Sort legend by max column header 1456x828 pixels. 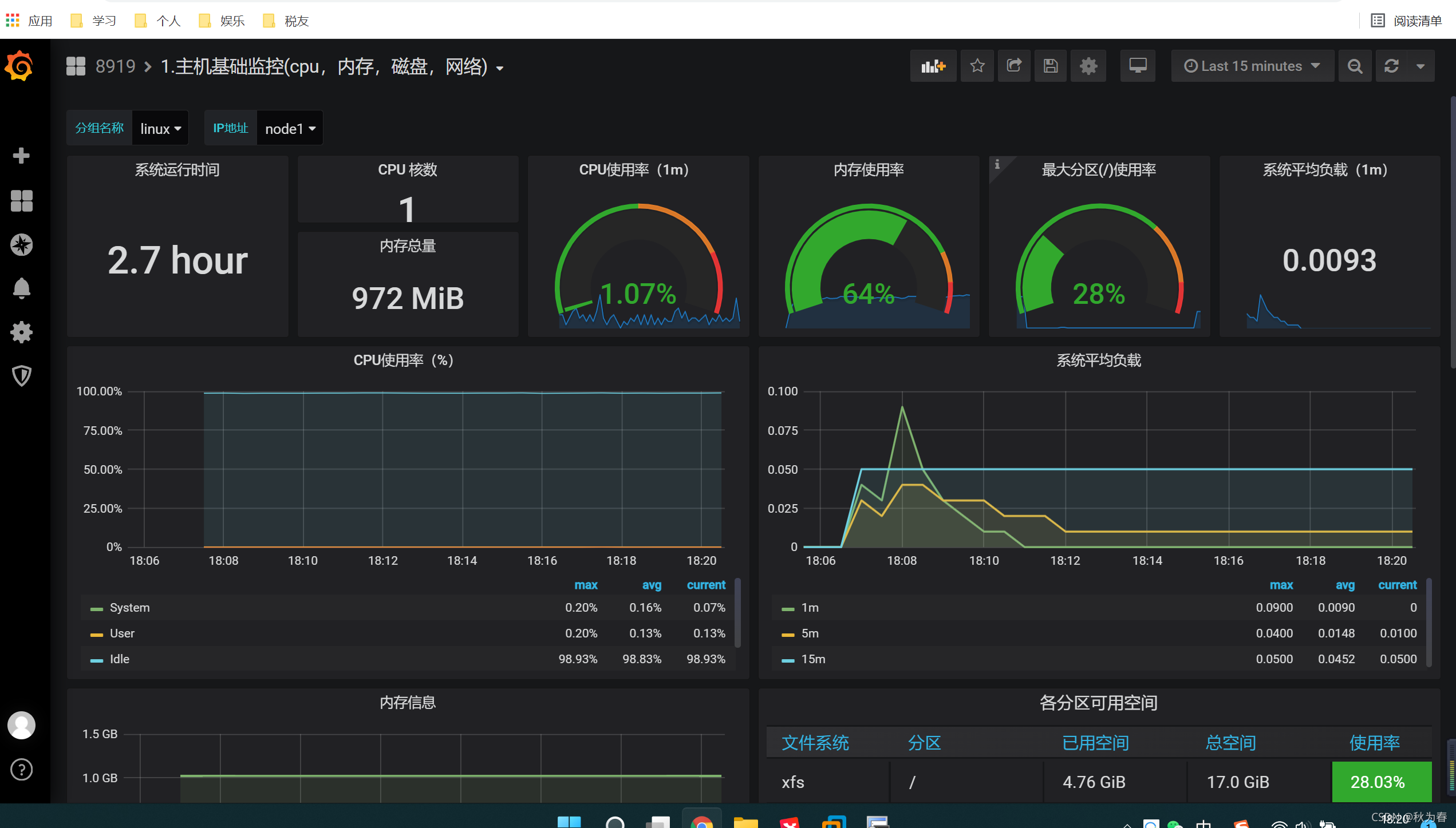[585, 585]
